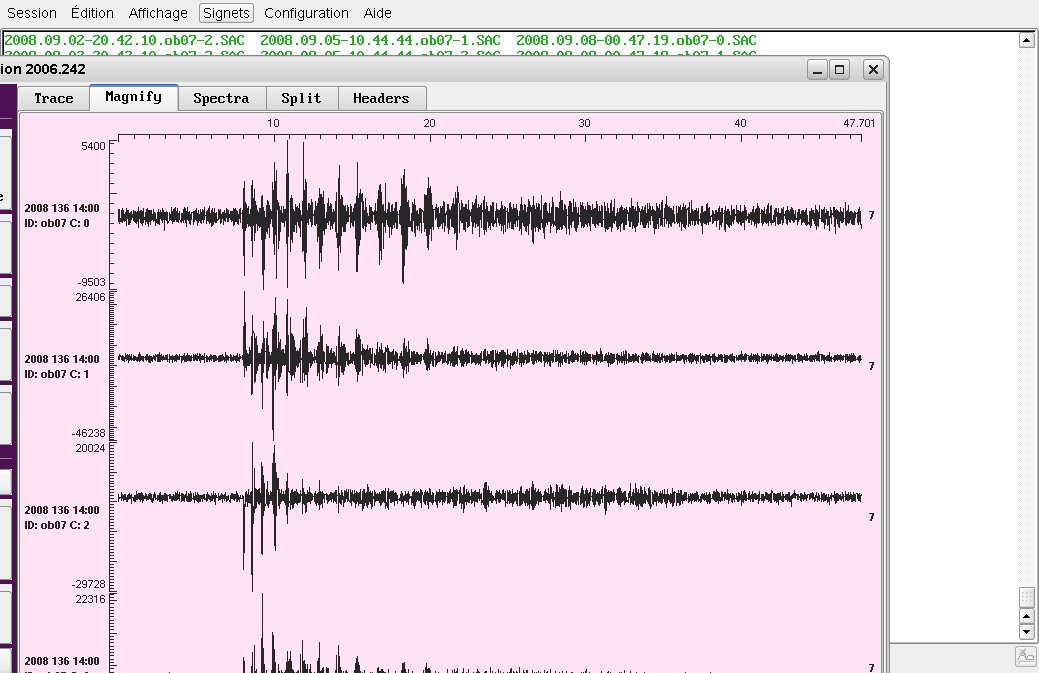The height and width of the screenshot is (673, 1039).
Task: Open the Signets menu
Action: pos(226,13)
